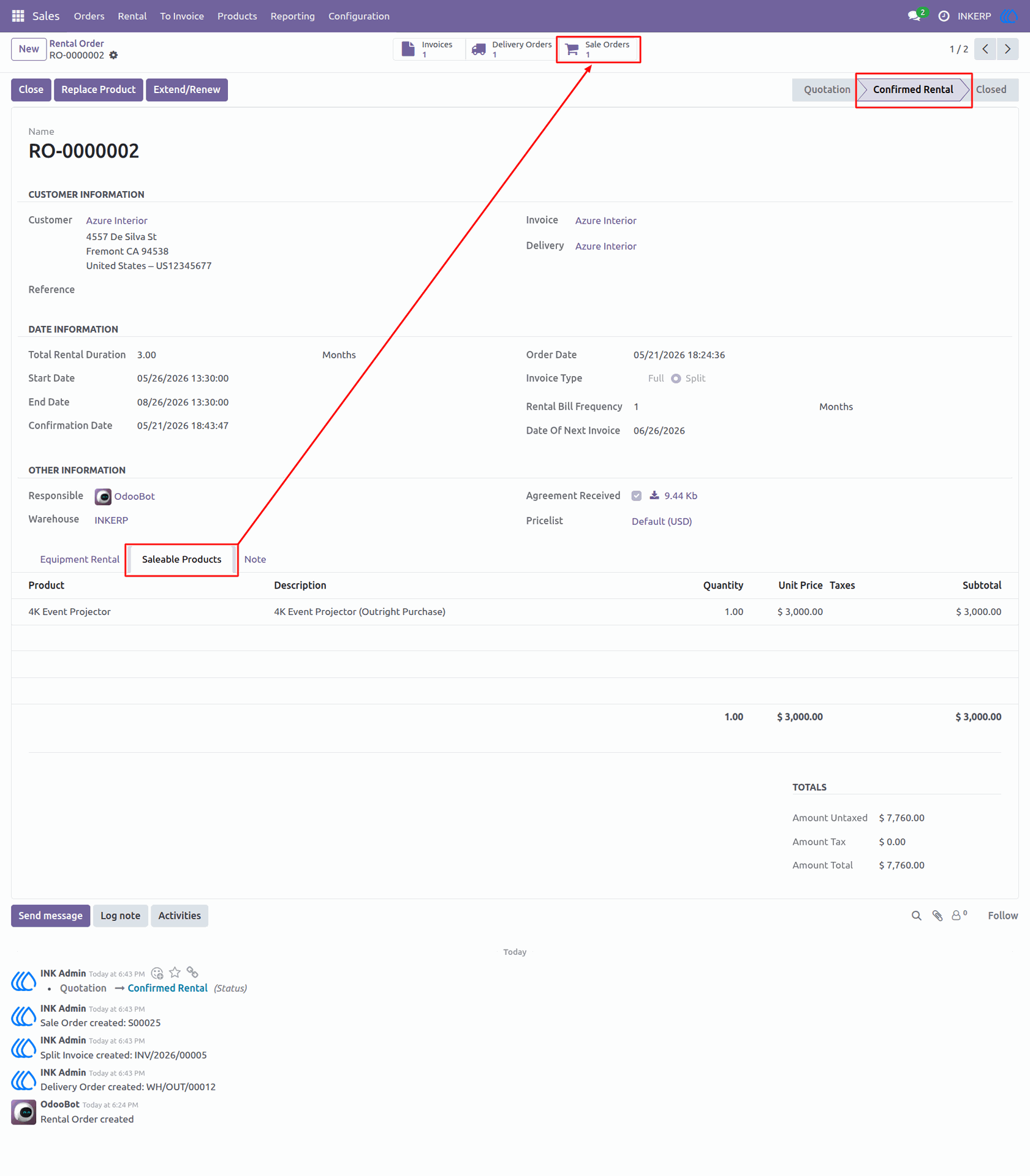Click the Log note button

click(x=120, y=916)
